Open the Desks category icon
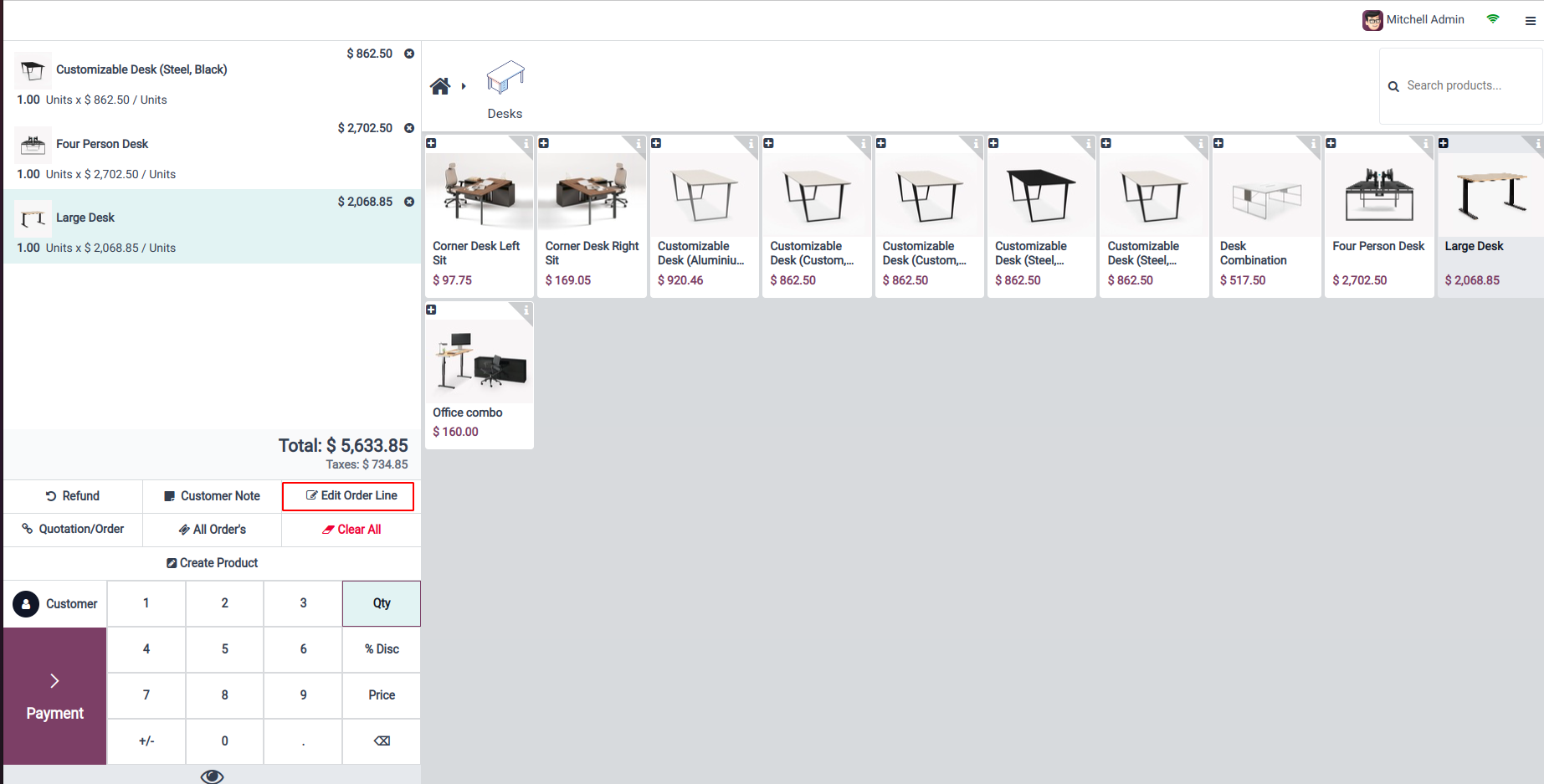Viewport: 1544px width, 784px height. click(x=505, y=77)
